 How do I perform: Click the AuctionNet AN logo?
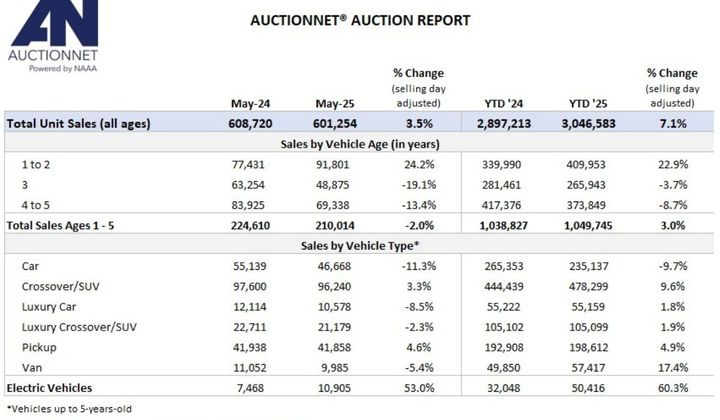coord(53,36)
